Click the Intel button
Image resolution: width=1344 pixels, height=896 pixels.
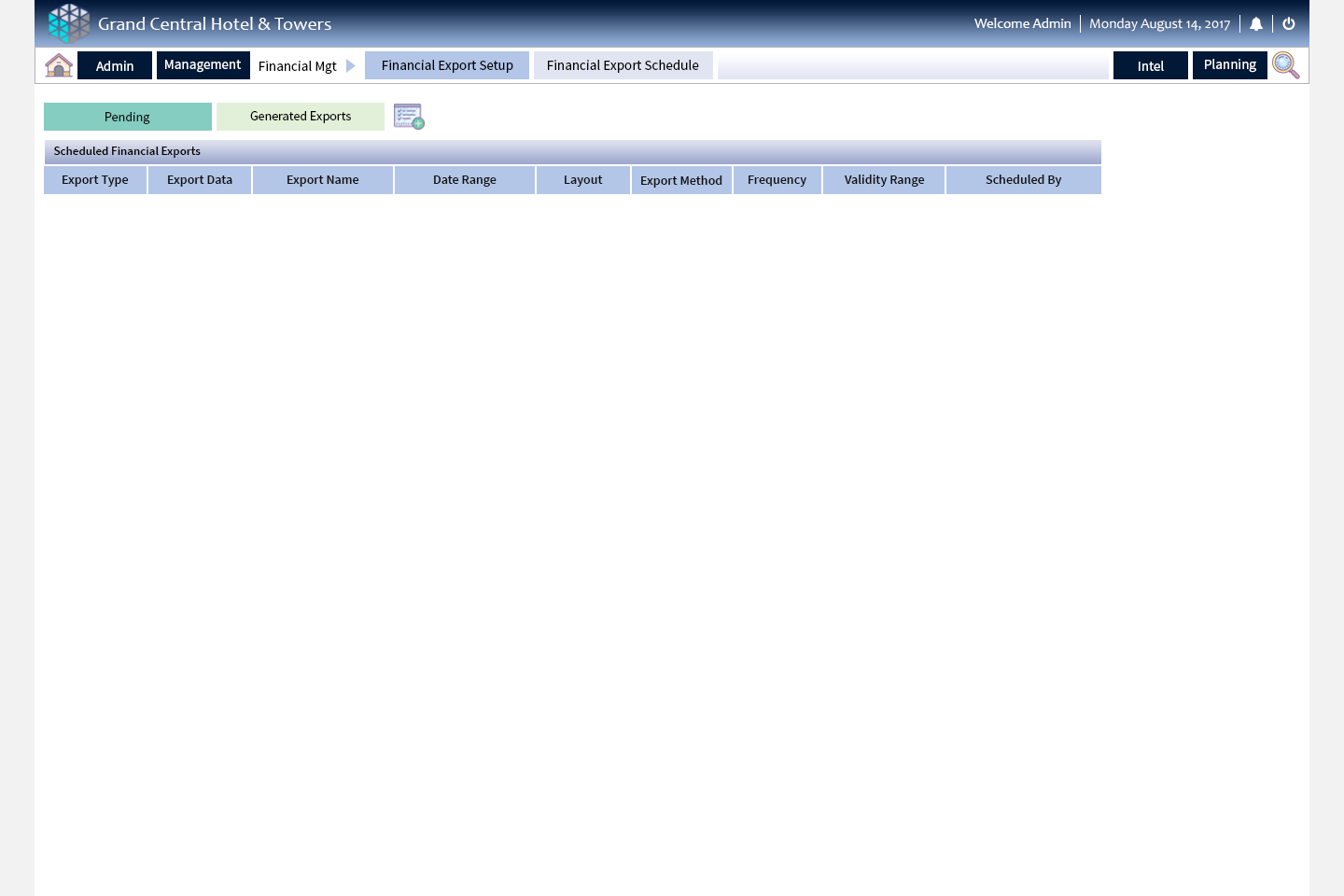point(1150,65)
